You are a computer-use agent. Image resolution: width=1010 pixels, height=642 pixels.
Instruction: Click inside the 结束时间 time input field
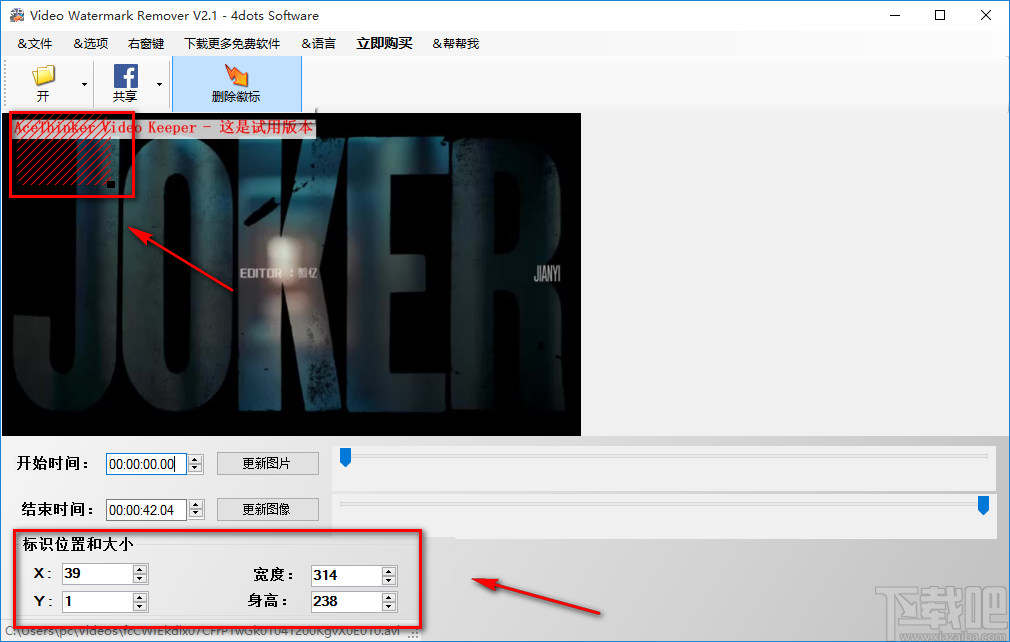point(145,510)
